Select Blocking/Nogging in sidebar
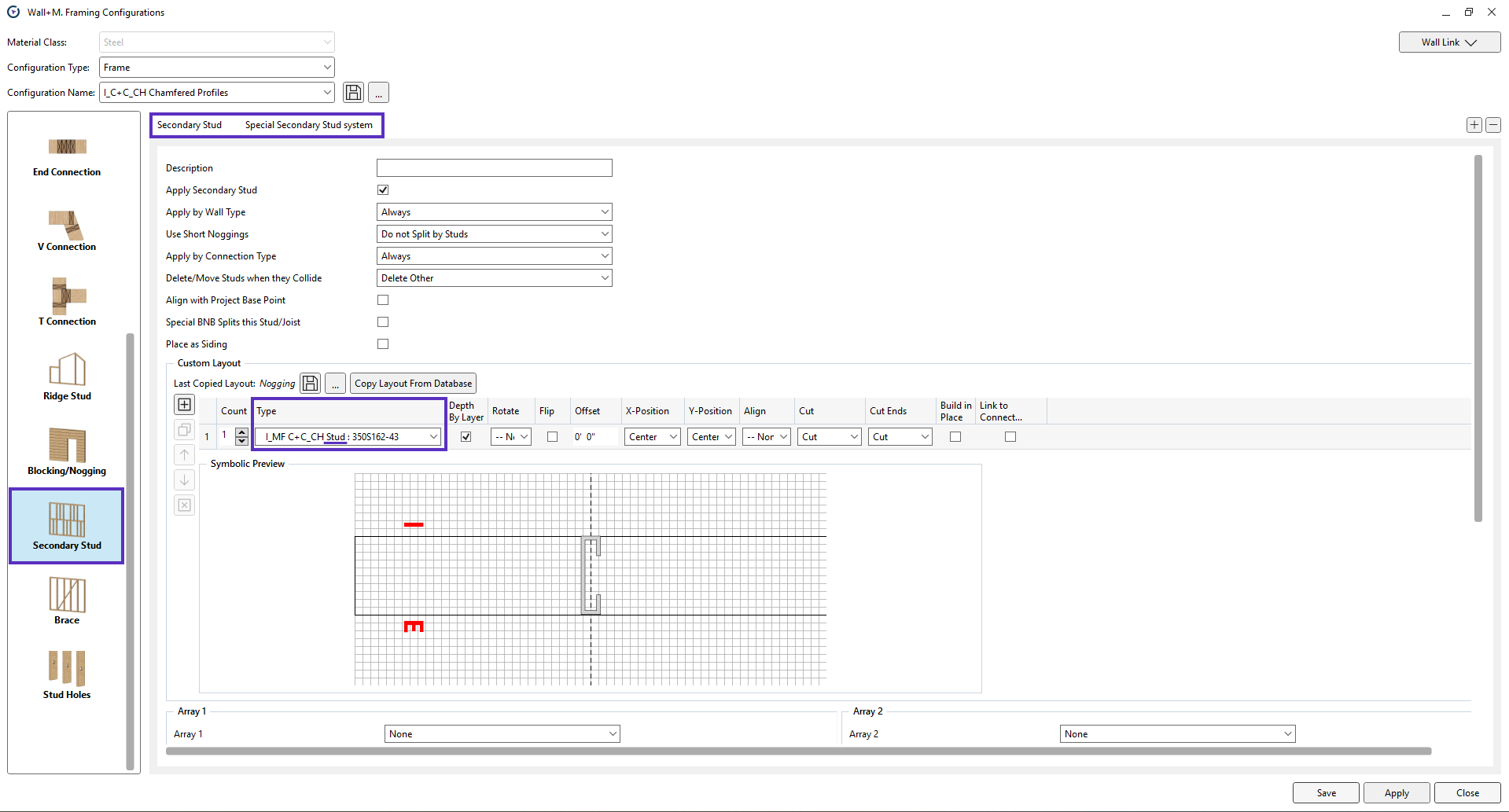This screenshot has width=1509, height=812. pos(67,451)
